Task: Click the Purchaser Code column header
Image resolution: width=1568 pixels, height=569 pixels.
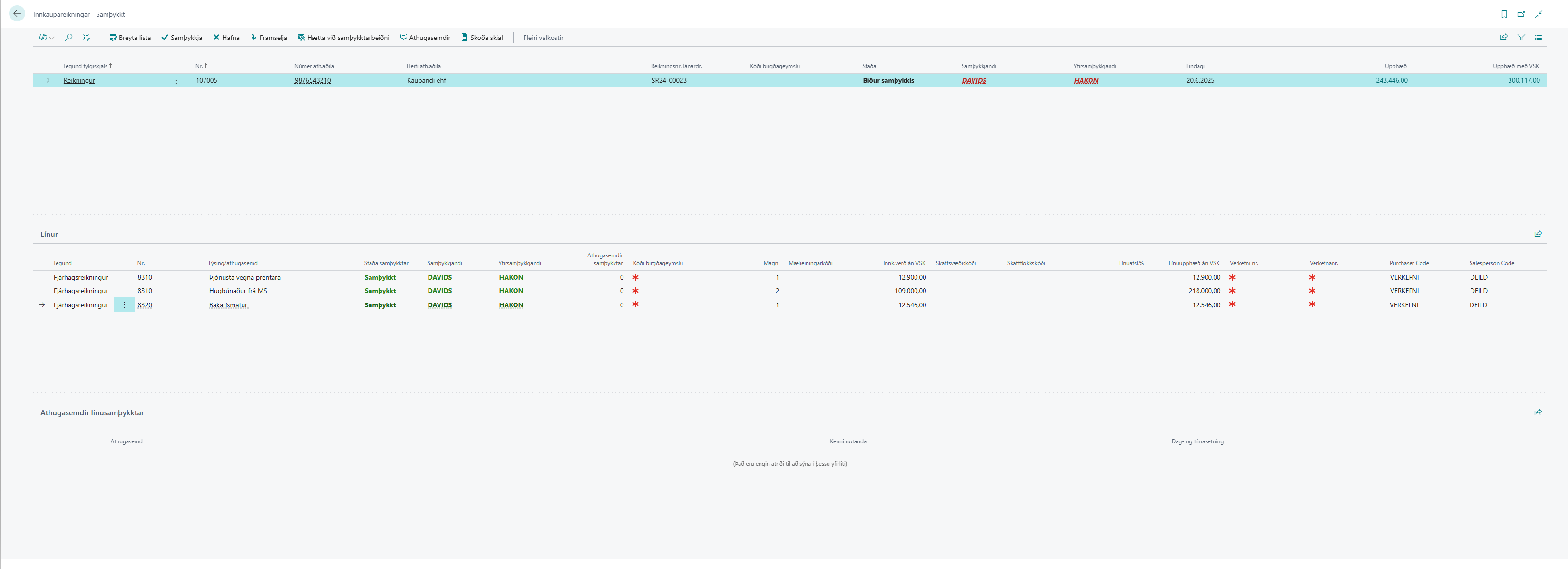Action: [x=1409, y=263]
